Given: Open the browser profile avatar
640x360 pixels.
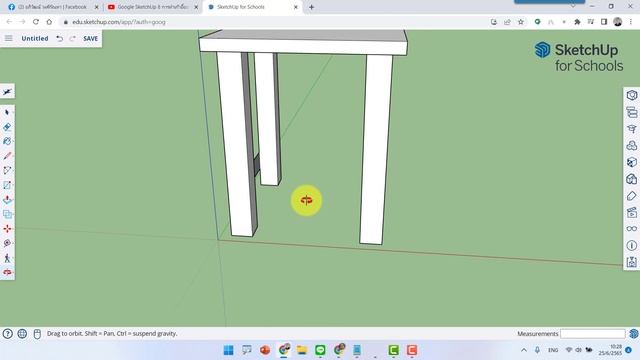Looking at the screenshot, I should [618, 22].
